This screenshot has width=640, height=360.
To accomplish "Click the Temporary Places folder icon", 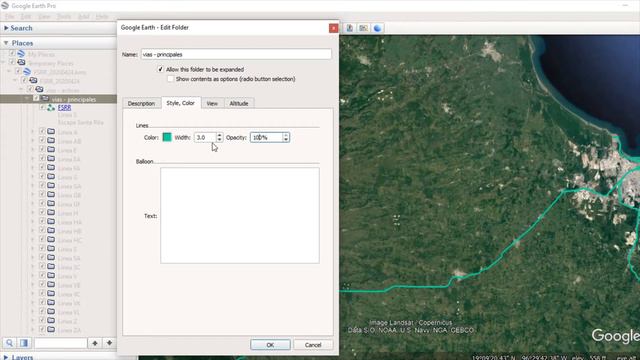I will [21, 63].
